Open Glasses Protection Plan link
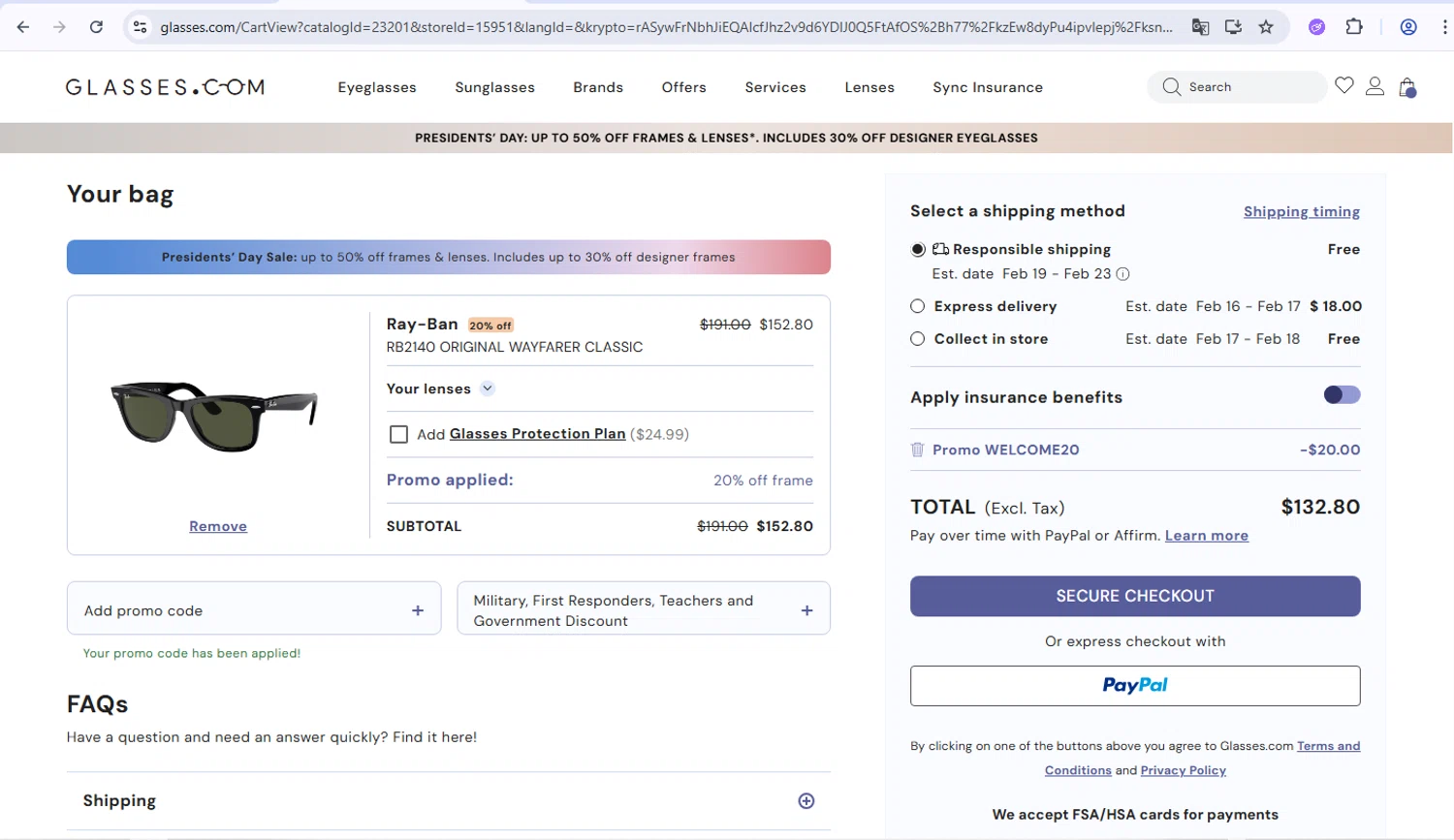The image size is (1454, 840). pos(537,434)
